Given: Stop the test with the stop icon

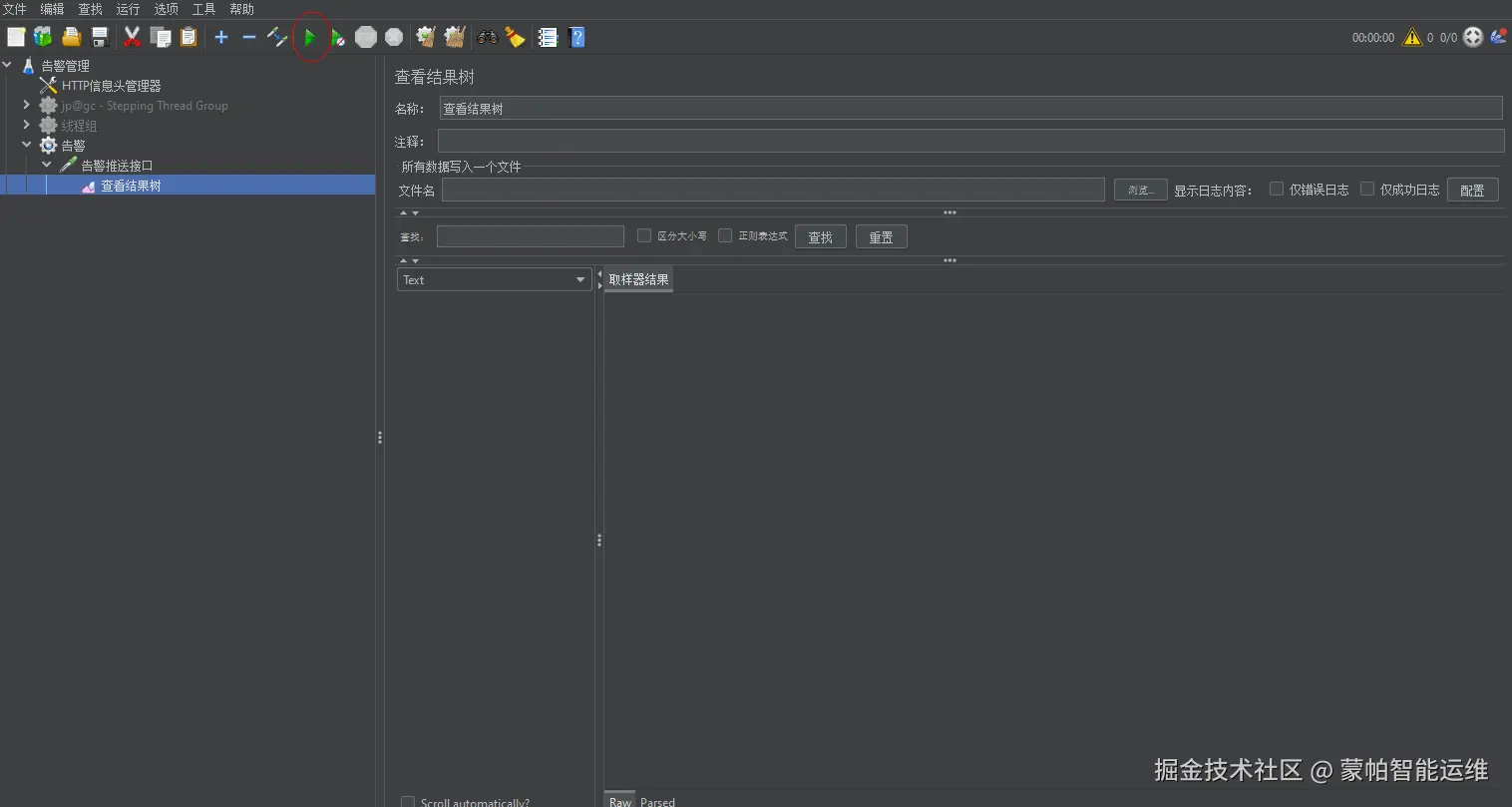Looking at the screenshot, I should 366,37.
